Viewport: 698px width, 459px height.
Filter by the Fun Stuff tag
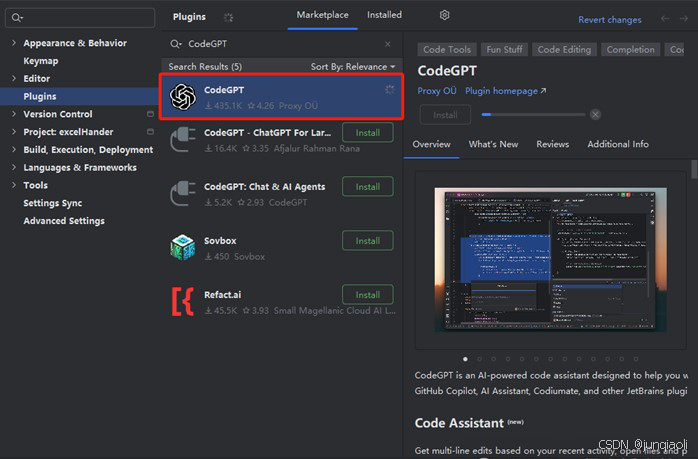point(504,49)
